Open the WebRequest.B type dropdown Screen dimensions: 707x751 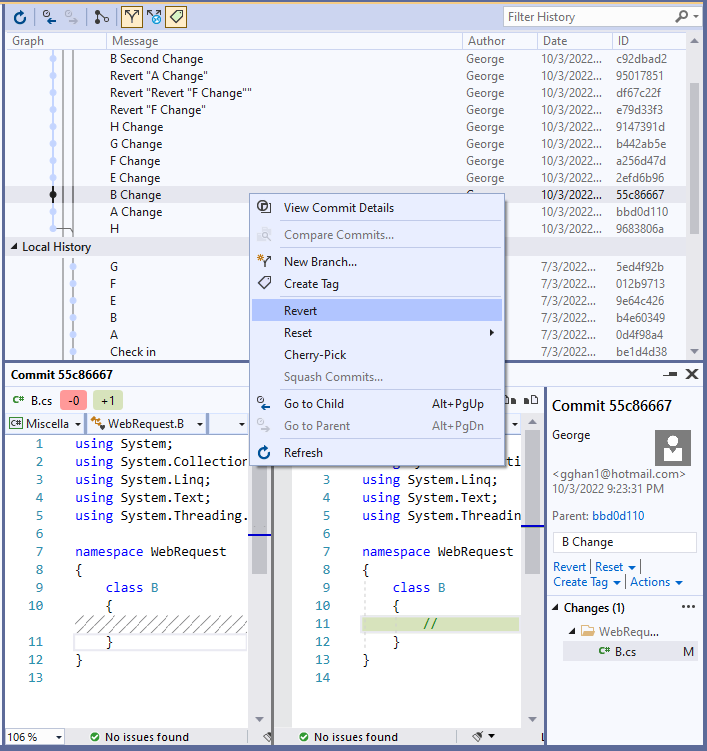(x=200, y=424)
